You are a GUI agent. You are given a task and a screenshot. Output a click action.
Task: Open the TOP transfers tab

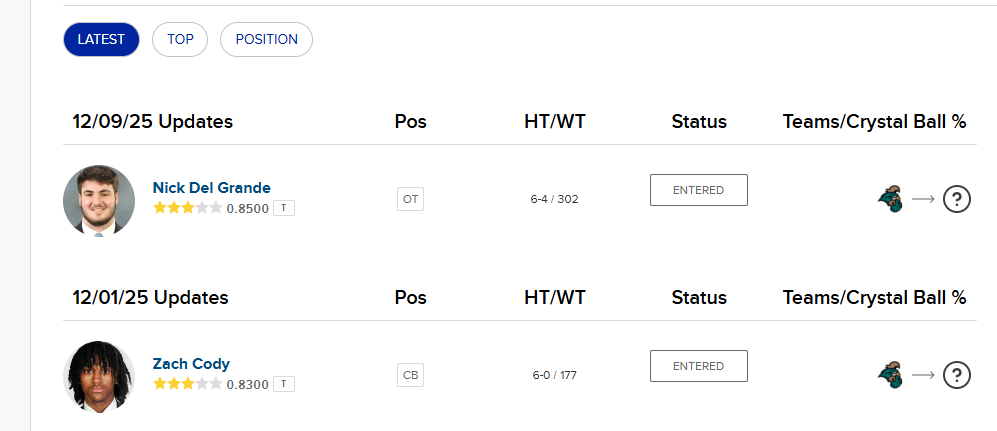click(x=180, y=40)
